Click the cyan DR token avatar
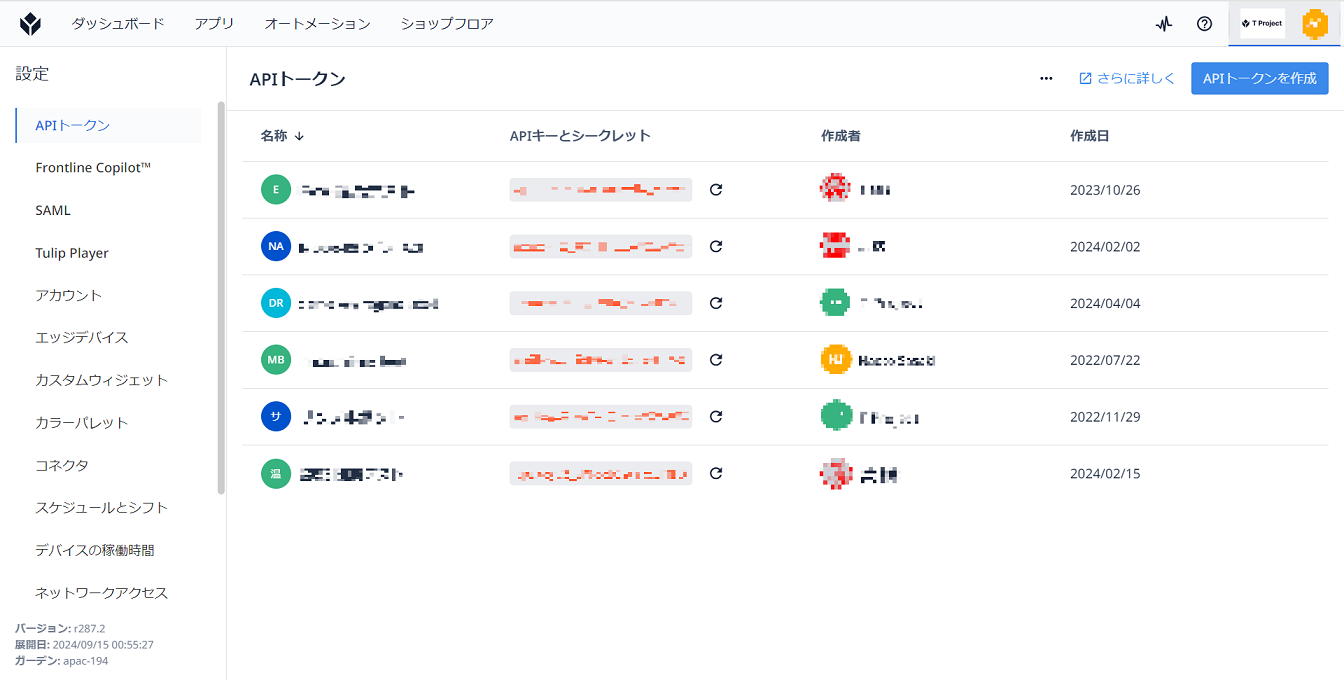This screenshot has width=1344, height=680. (276, 303)
